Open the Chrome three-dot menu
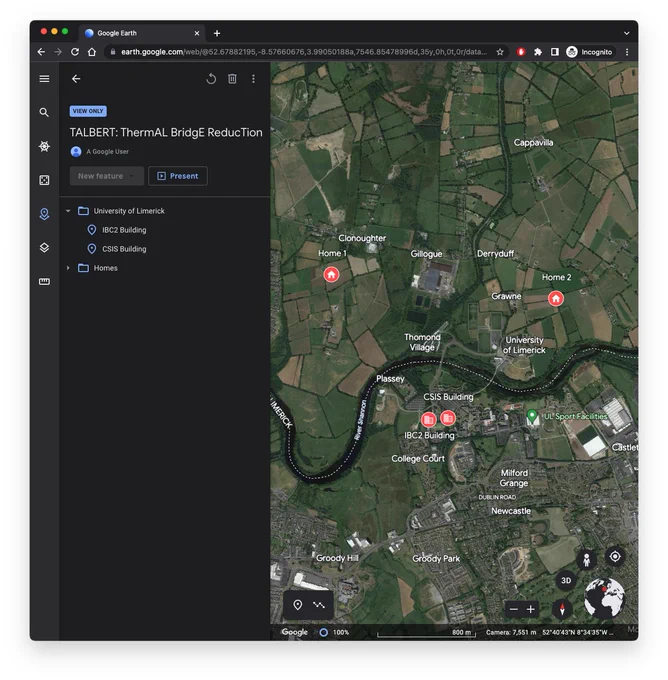The image size is (668, 680). pos(627,52)
